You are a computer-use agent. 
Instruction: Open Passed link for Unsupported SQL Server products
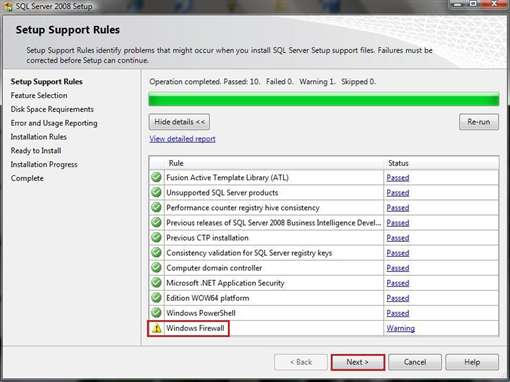[398, 193]
